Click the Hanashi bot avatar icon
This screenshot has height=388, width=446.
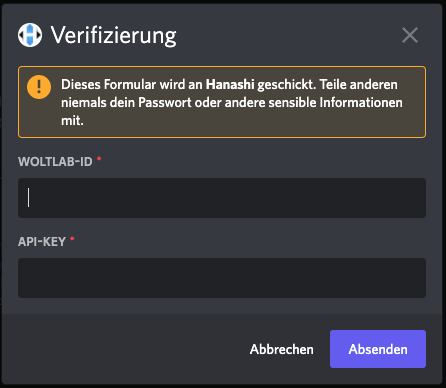[30, 35]
